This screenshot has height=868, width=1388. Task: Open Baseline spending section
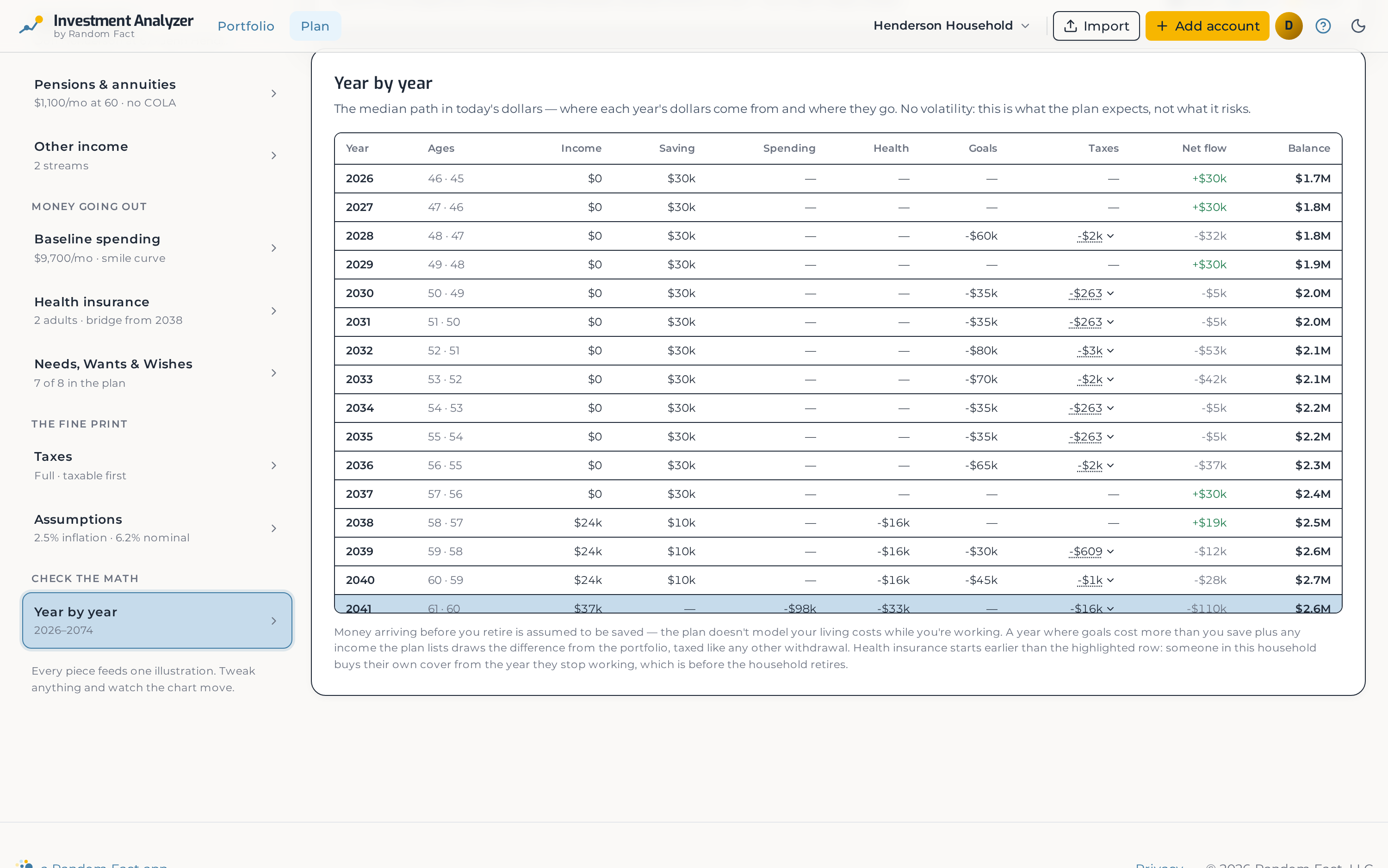point(157,248)
